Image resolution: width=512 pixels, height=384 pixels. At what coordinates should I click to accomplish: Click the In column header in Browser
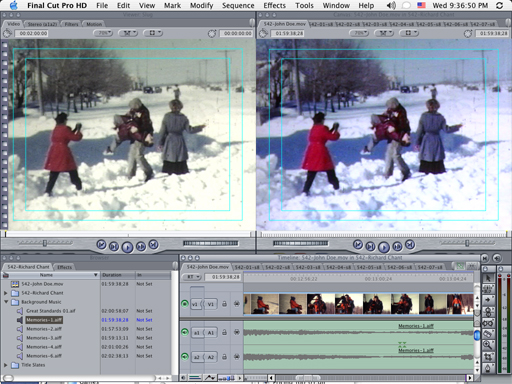point(153,275)
